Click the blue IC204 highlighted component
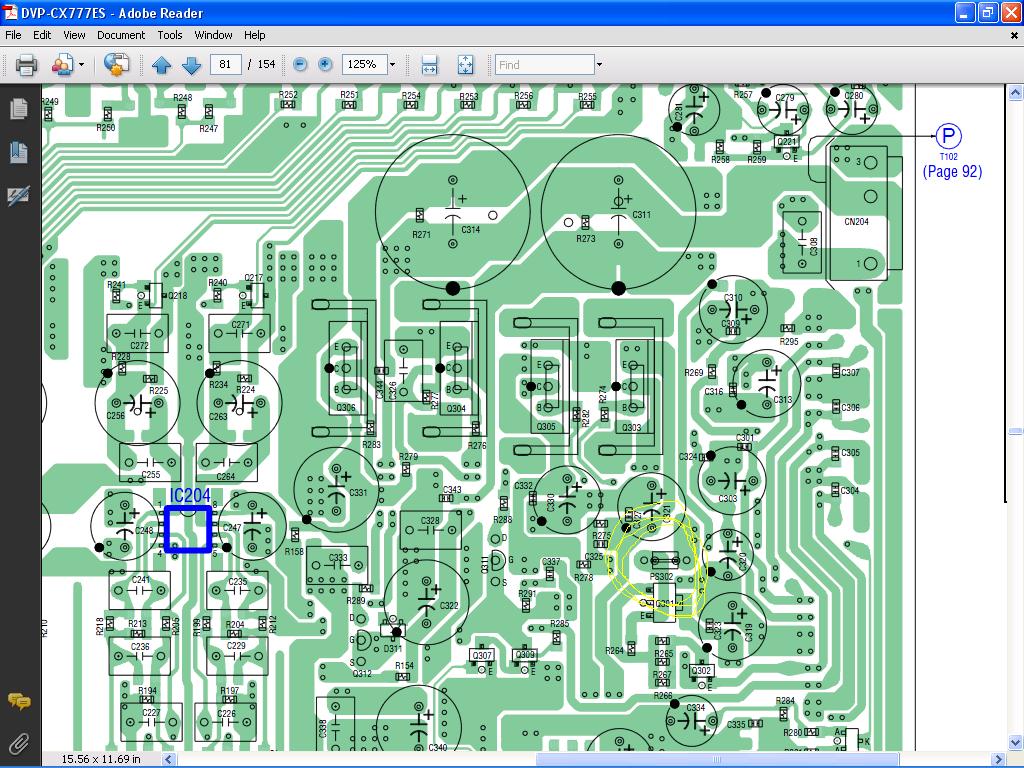 tap(188, 529)
